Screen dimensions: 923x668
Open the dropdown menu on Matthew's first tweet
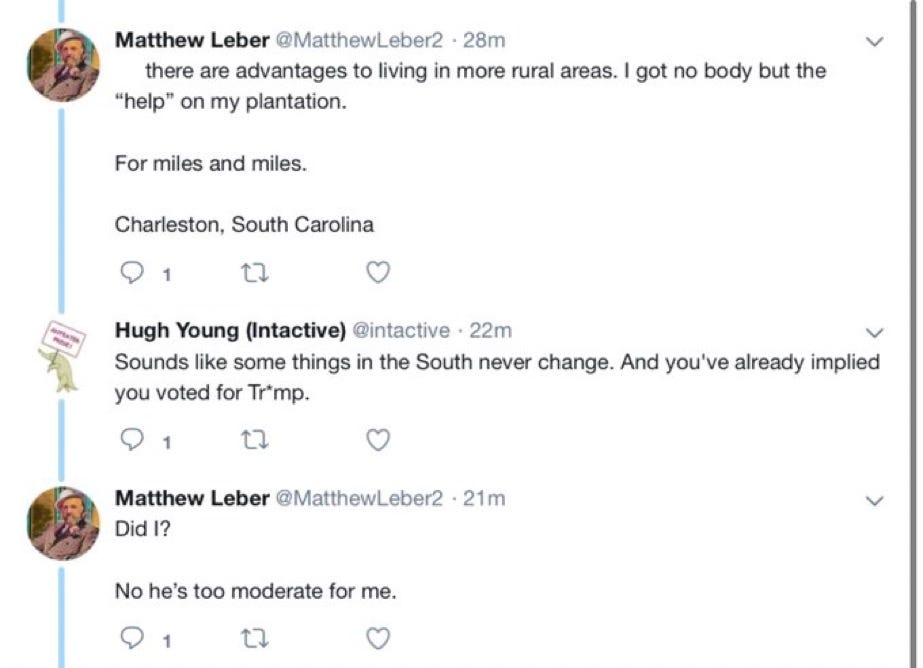877,44
